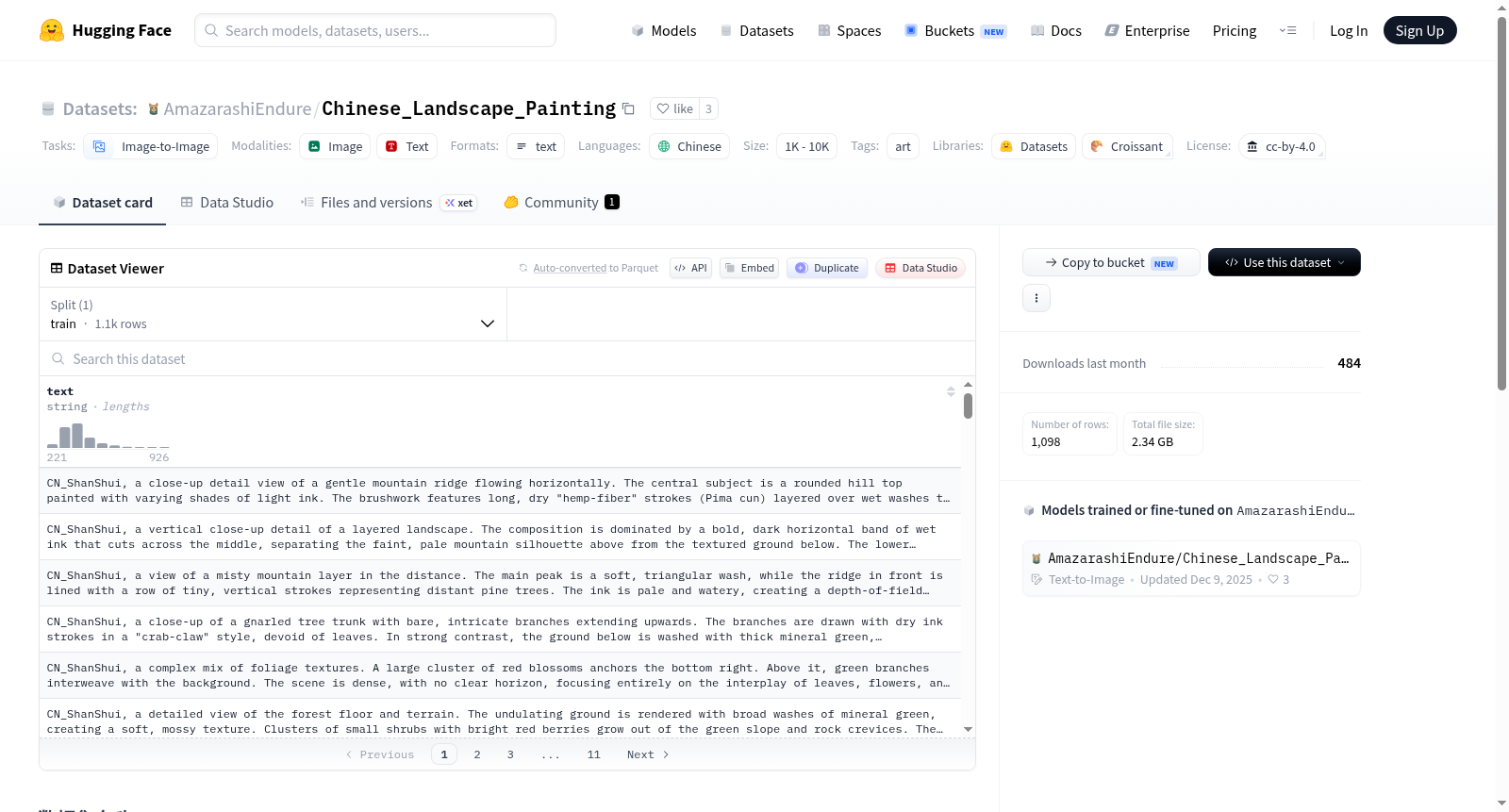Open the more options three-dot menu
Screen dimensions: 1509x812
pyautogui.click(x=1036, y=298)
